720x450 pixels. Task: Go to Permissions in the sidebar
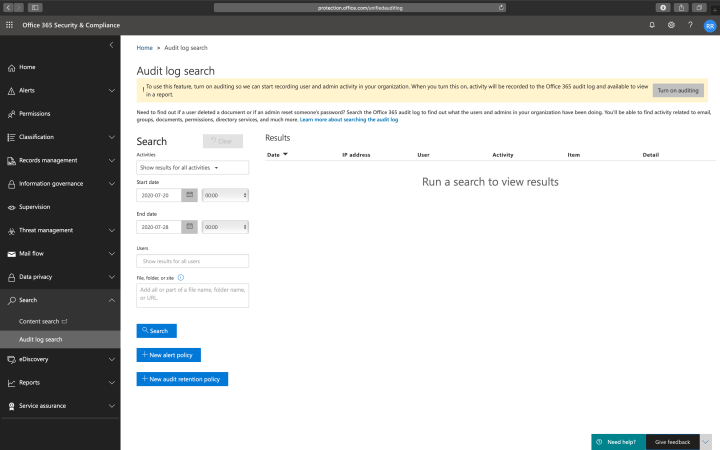35,113
